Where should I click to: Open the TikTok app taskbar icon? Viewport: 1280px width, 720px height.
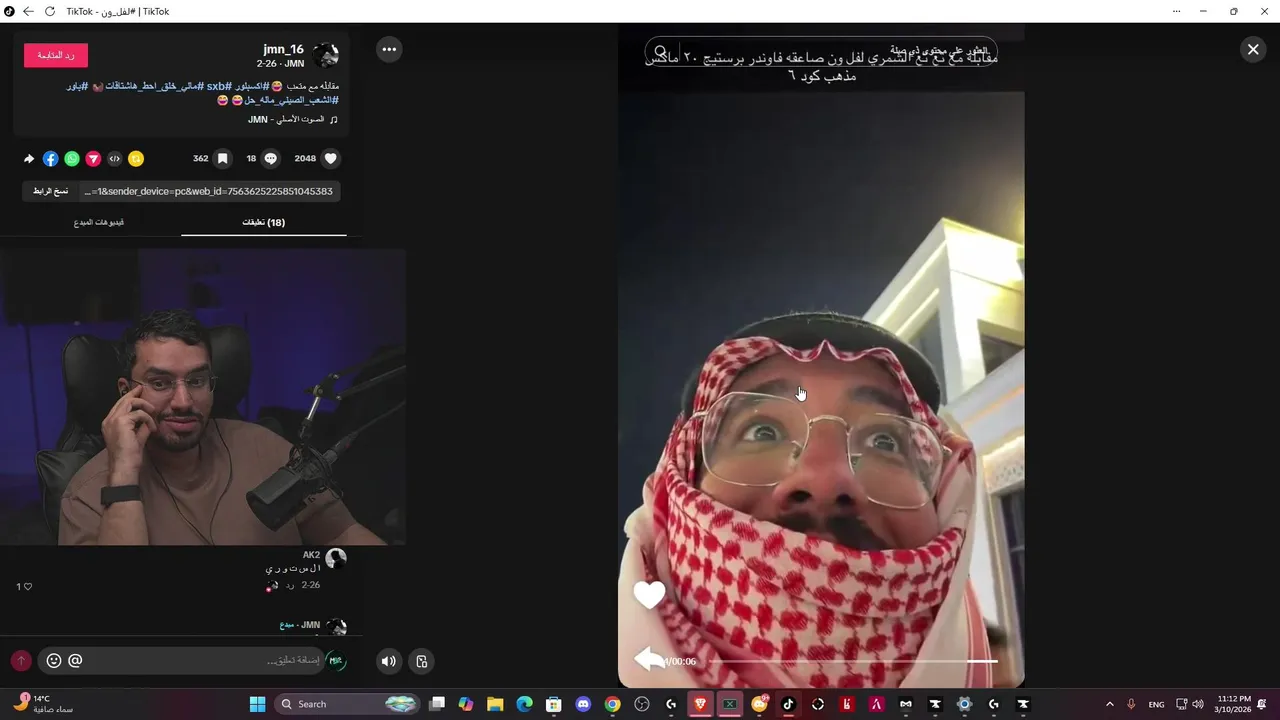[788, 704]
